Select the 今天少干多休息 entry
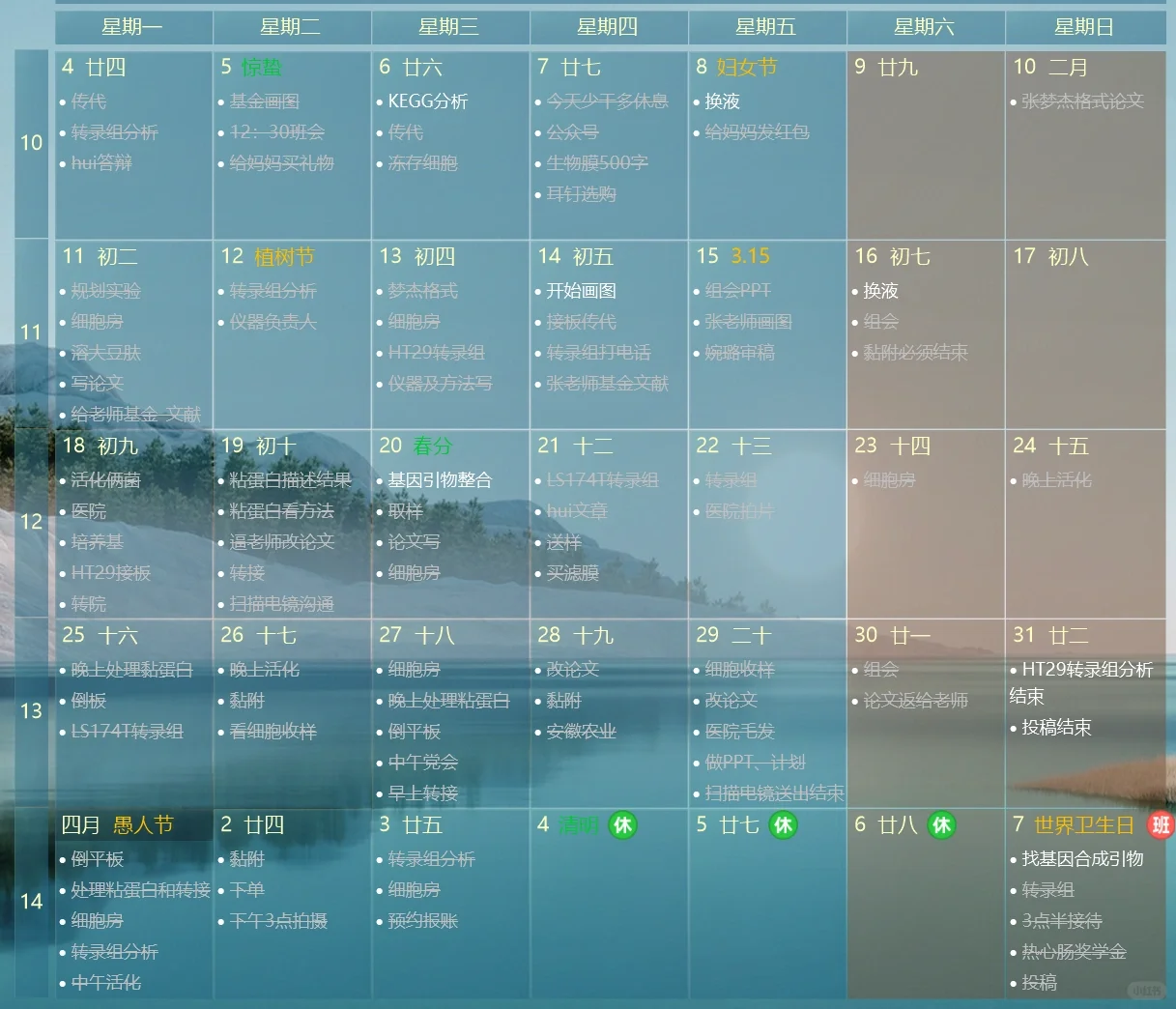The image size is (1176, 1009). click(x=608, y=101)
